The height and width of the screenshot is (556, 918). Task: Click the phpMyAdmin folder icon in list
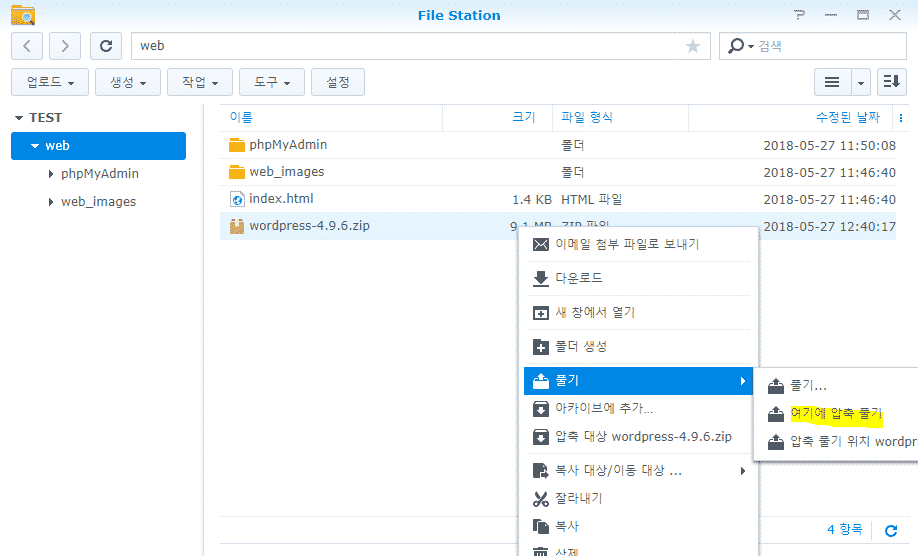pyautogui.click(x=237, y=145)
